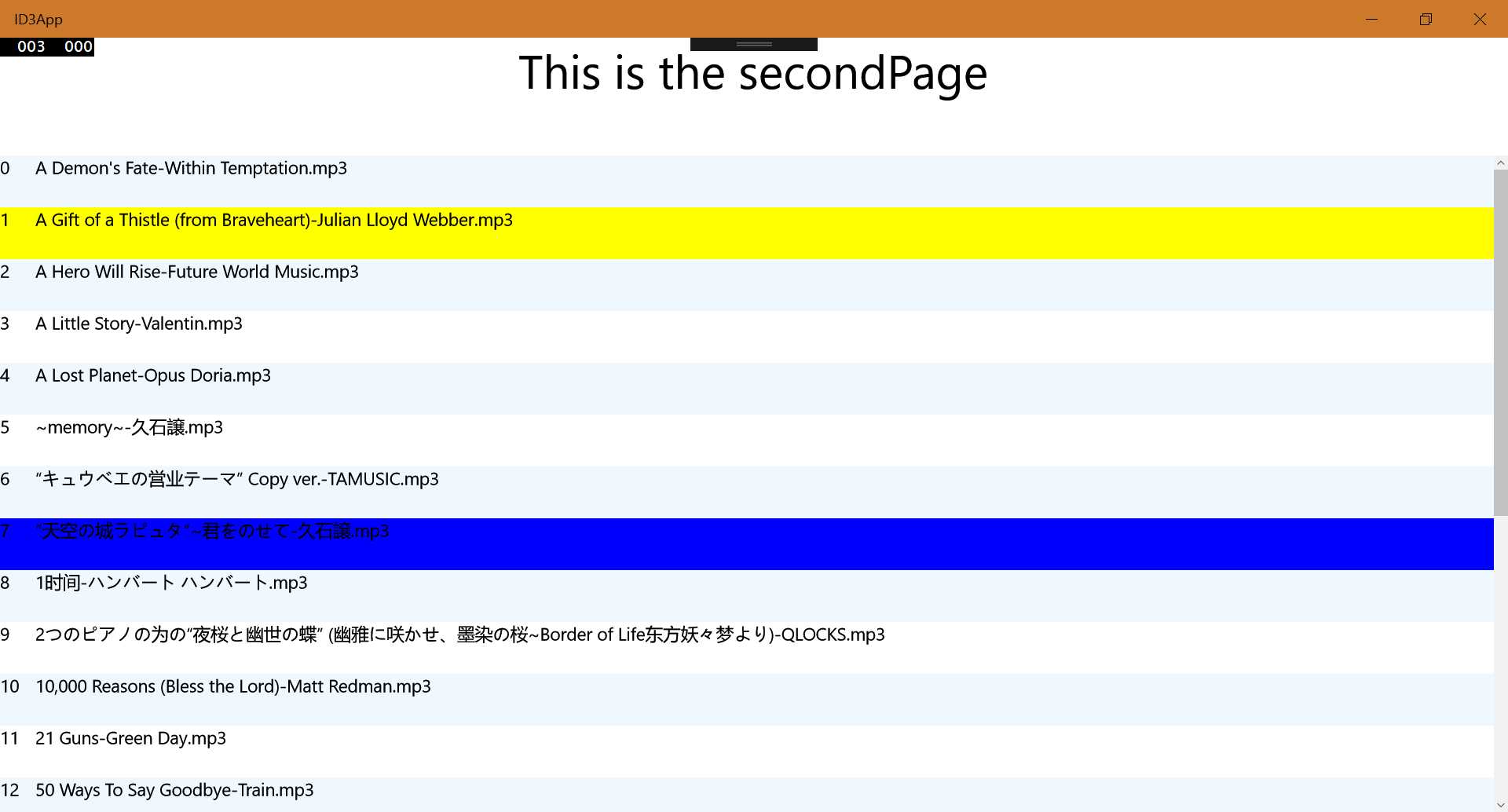
Task: Select A Gift of a Thistle track row
Action: 746,233
